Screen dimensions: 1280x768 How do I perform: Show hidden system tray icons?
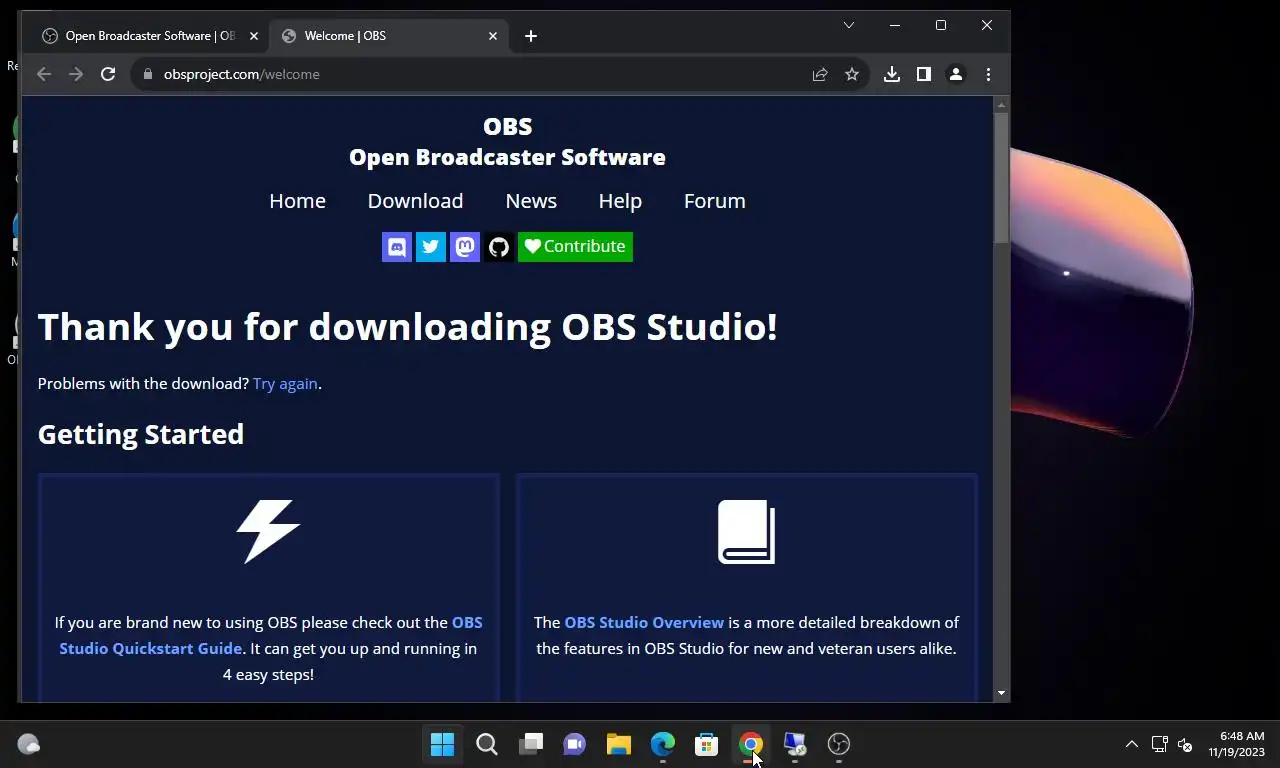point(1132,744)
